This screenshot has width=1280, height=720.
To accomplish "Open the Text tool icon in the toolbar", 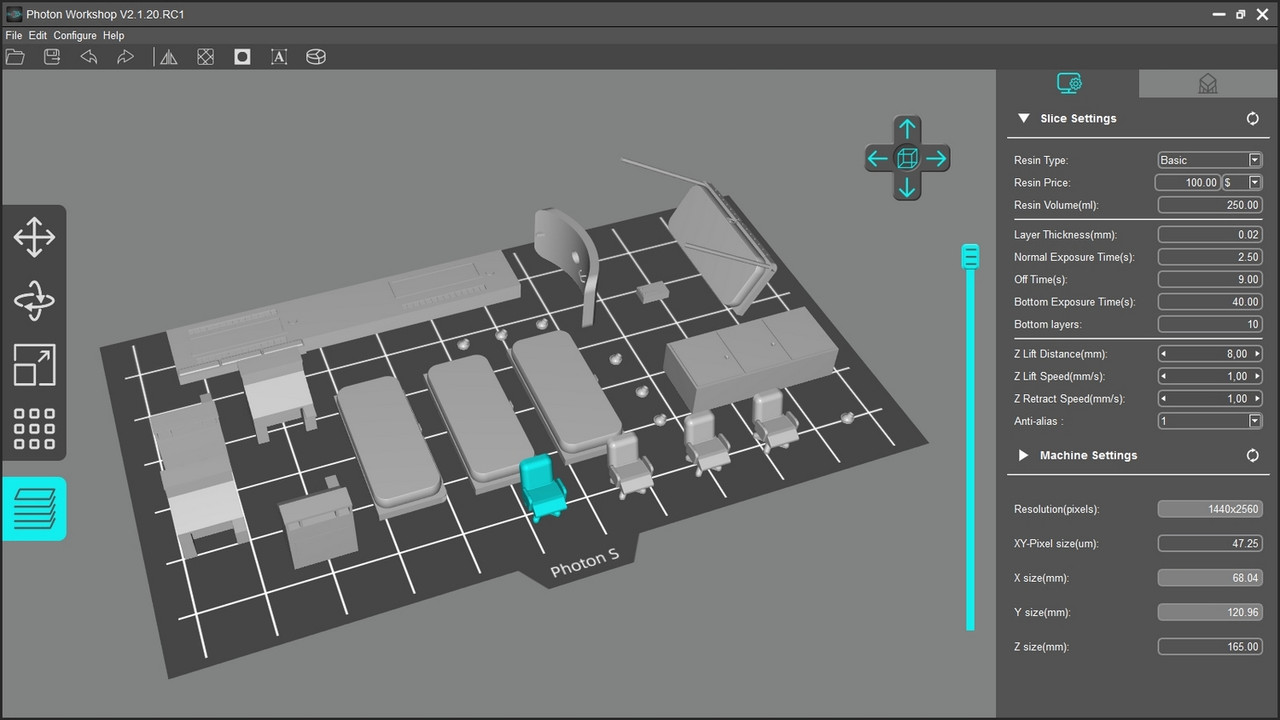I will pyautogui.click(x=279, y=57).
